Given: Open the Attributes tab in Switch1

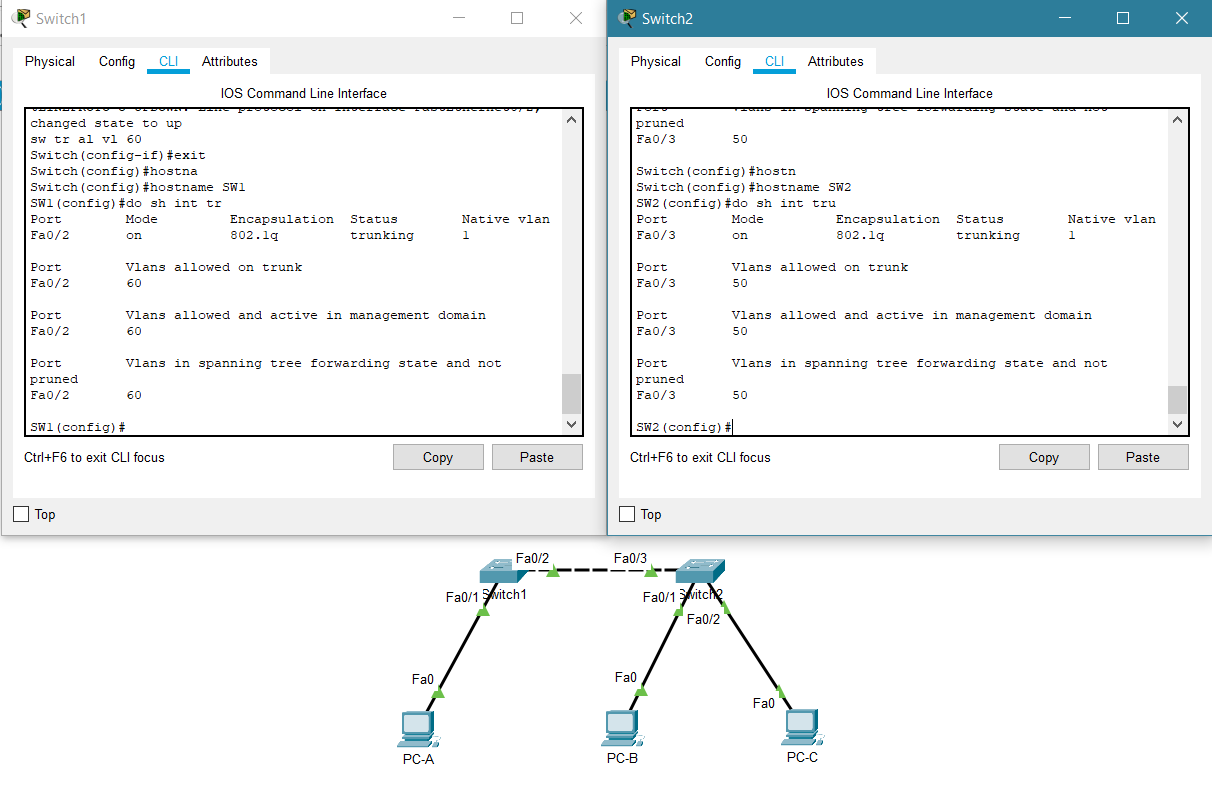Looking at the screenshot, I should [229, 61].
